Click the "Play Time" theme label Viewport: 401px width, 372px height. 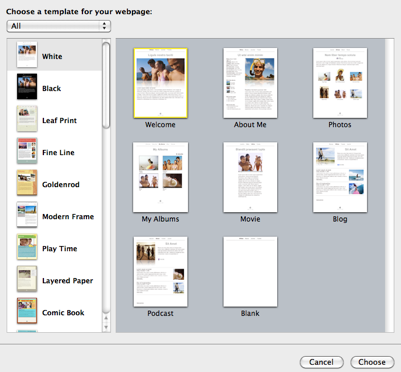coord(60,249)
